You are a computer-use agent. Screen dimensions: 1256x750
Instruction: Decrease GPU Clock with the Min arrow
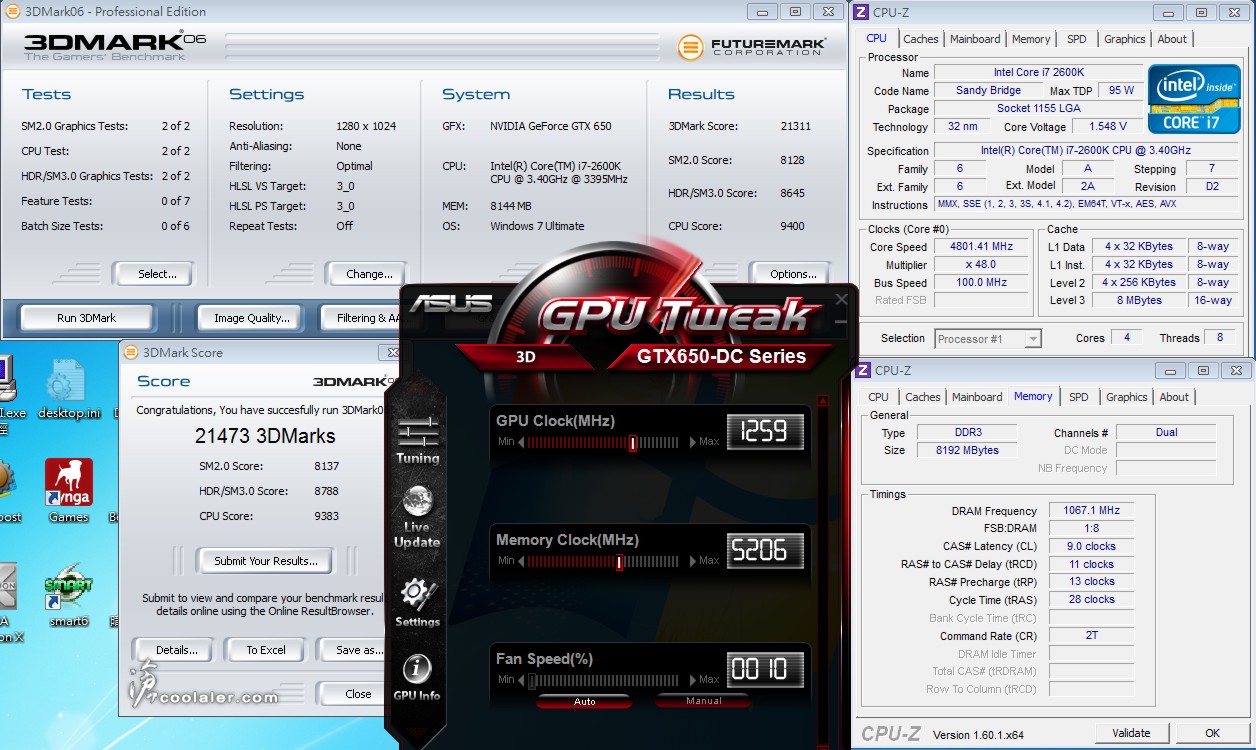[522, 442]
